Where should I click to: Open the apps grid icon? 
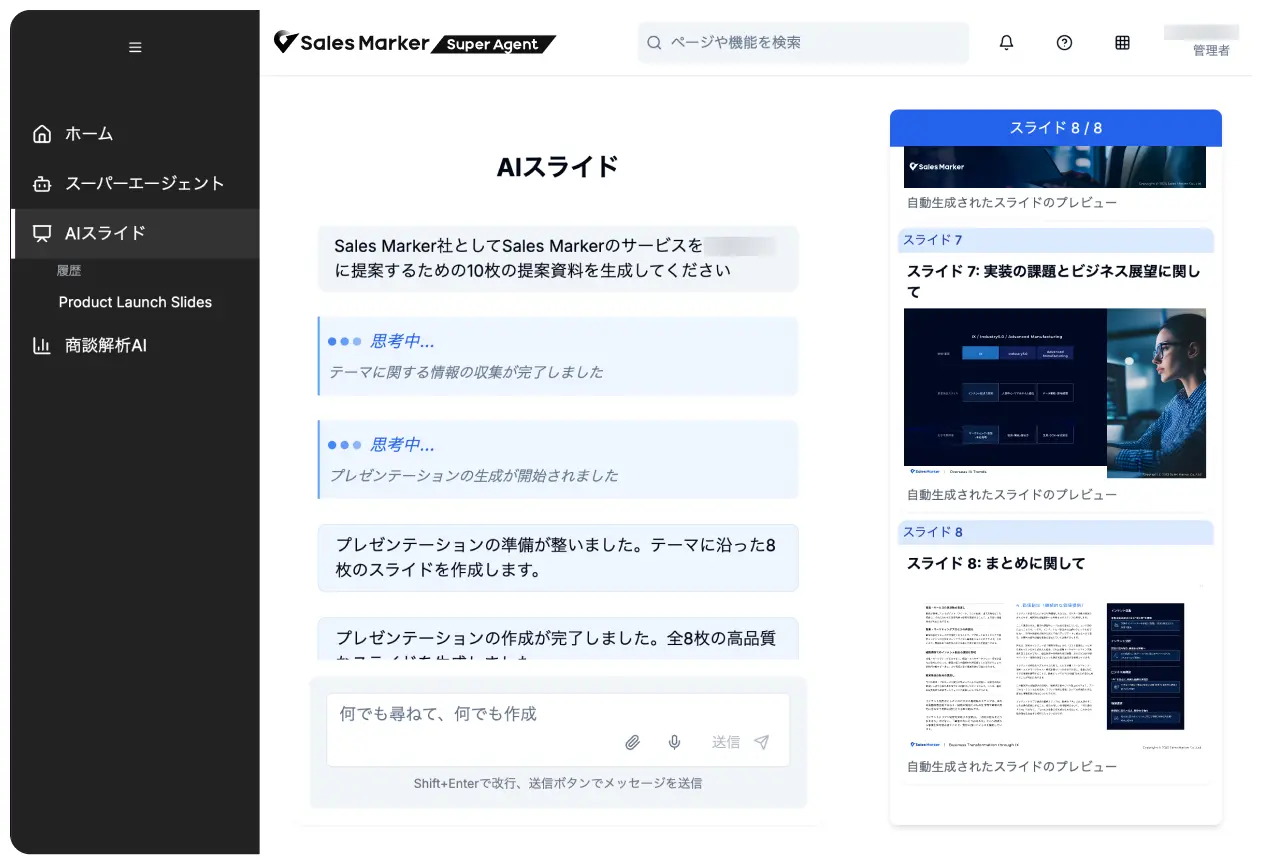(x=1122, y=43)
